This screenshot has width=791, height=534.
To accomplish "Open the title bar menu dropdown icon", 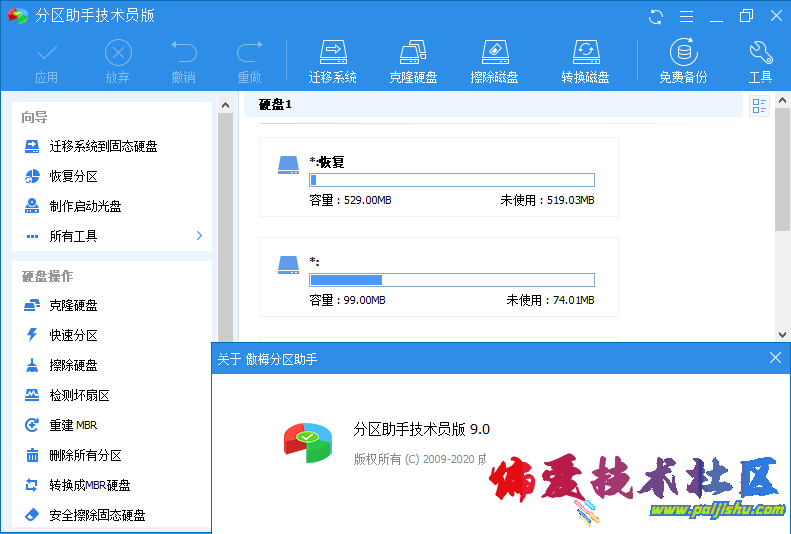I will pyautogui.click(x=685, y=16).
